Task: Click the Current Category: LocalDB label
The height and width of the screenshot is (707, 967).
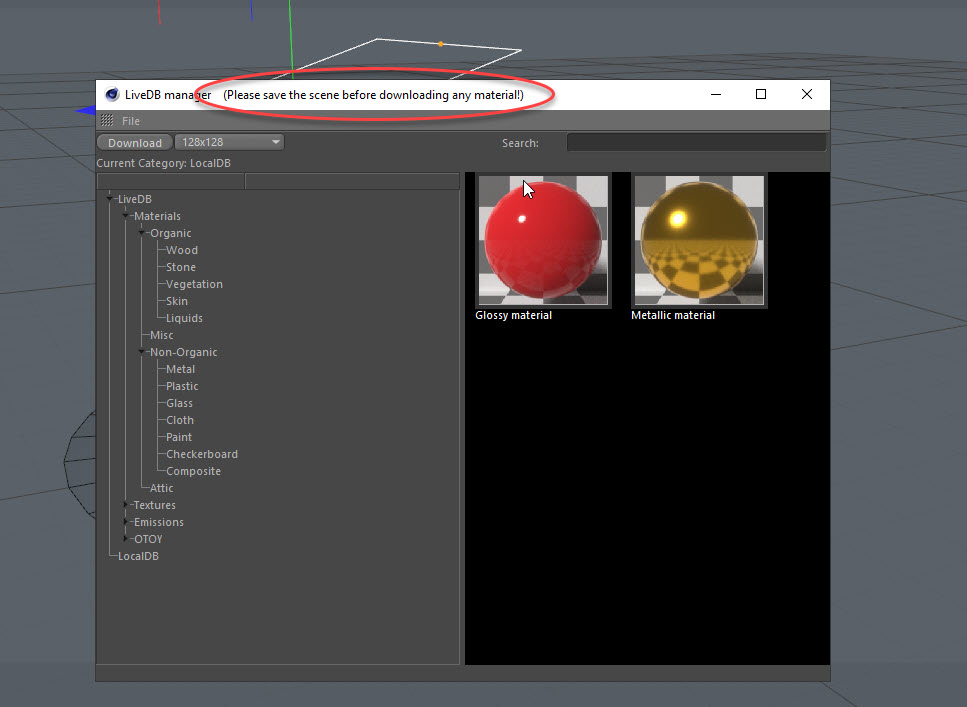Action: tap(163, 163)
